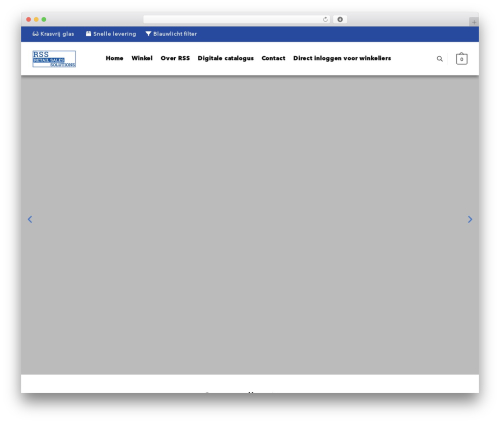Open Direct inloggen voor winkeliers
Screen dimensions: 500x423
click(x=342, y=58)
